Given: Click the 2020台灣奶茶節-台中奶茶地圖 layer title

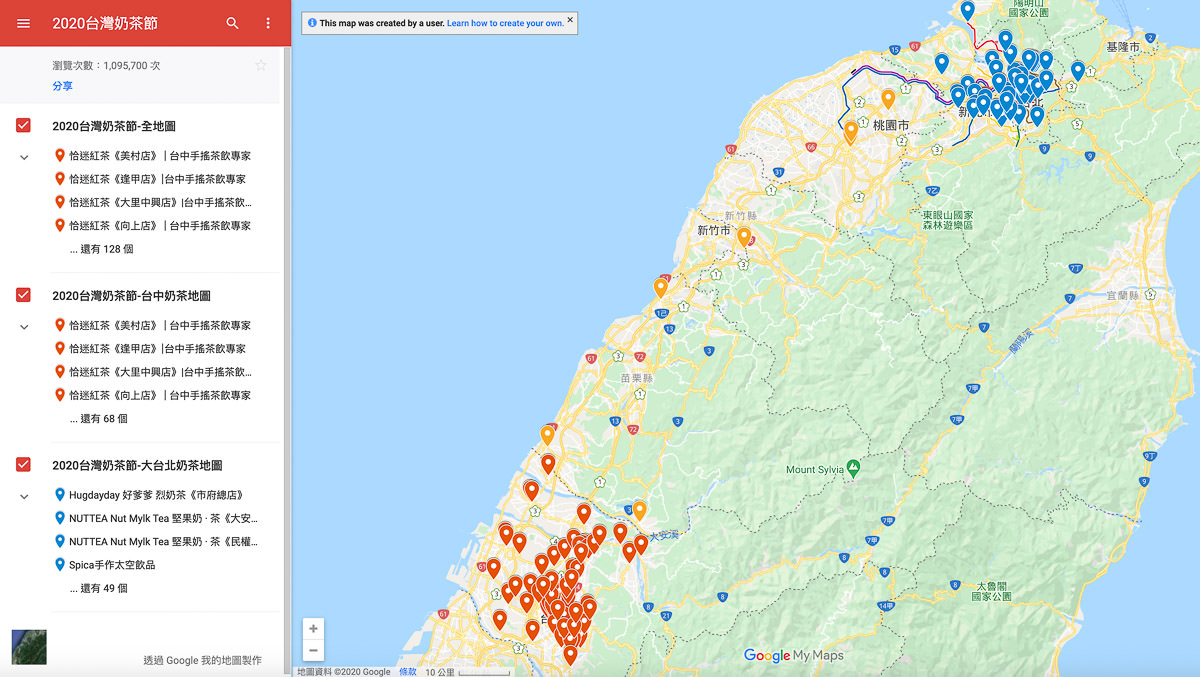Looking at the screenshot, I should point(131,296).
